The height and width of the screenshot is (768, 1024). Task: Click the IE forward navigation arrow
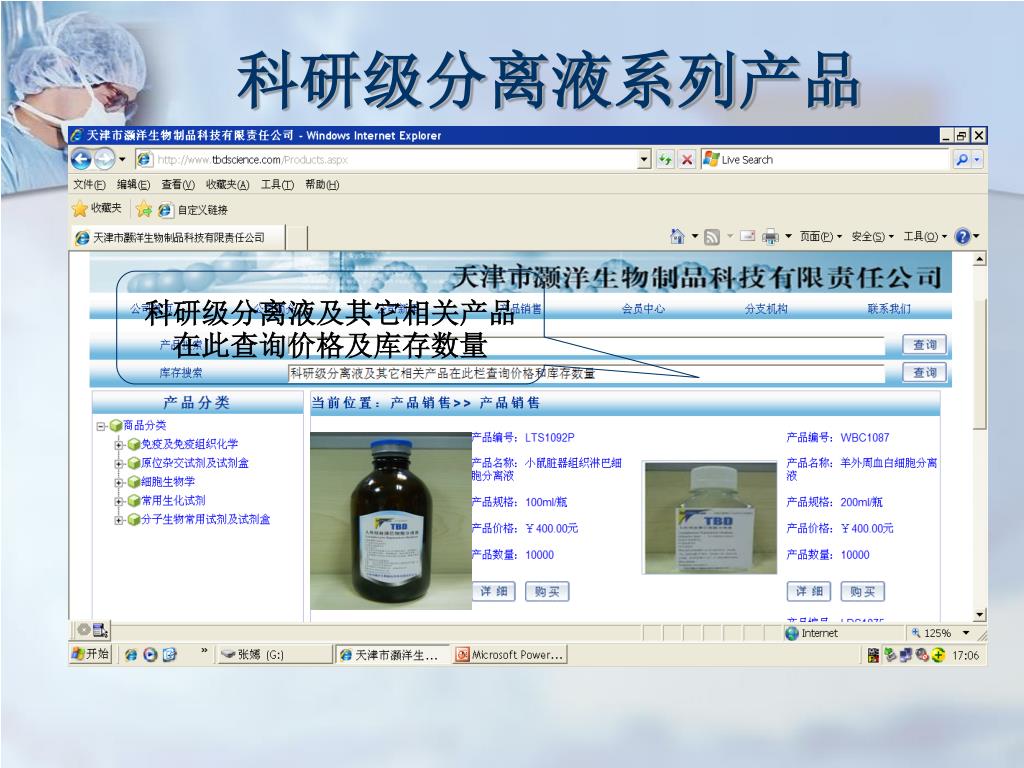[x=104, y=159]
